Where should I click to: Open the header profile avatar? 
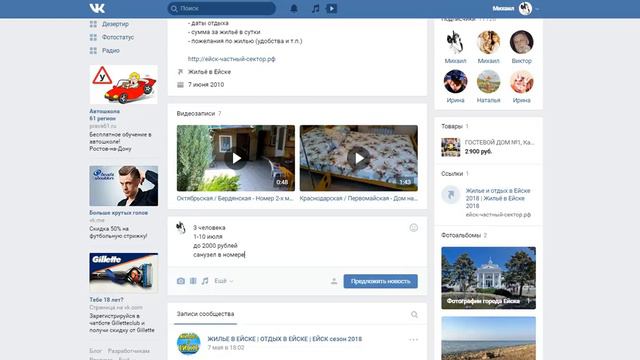[x=525, y=8]
